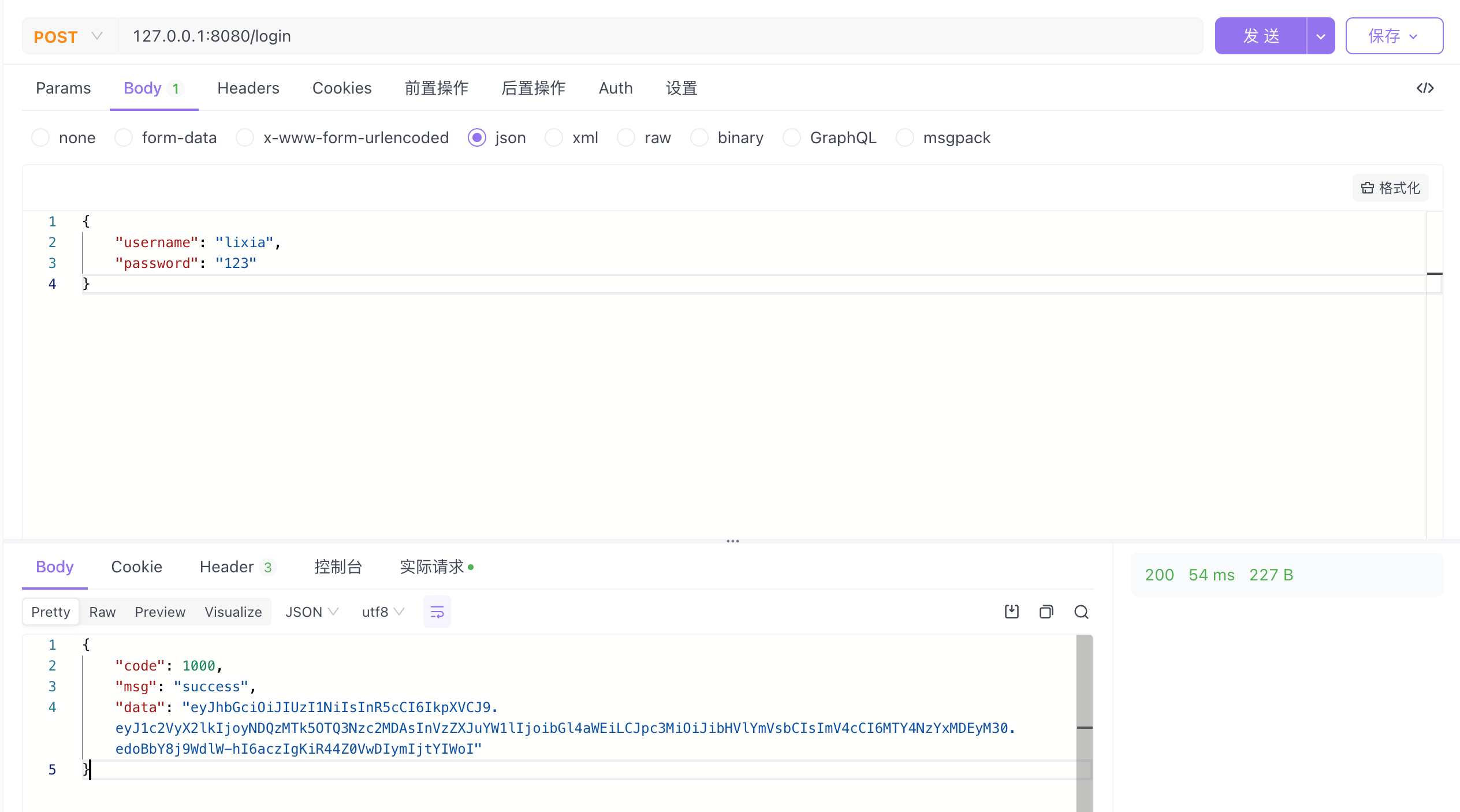Open the utf8 encoding dropdown
The width and height of the screenshot is (1460, 812).
point(383,612)
